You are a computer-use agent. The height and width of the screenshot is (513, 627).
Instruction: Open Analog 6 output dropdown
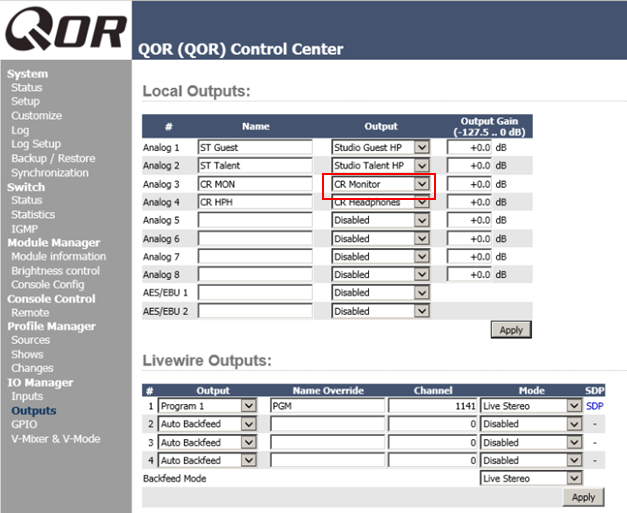[381, 238]
